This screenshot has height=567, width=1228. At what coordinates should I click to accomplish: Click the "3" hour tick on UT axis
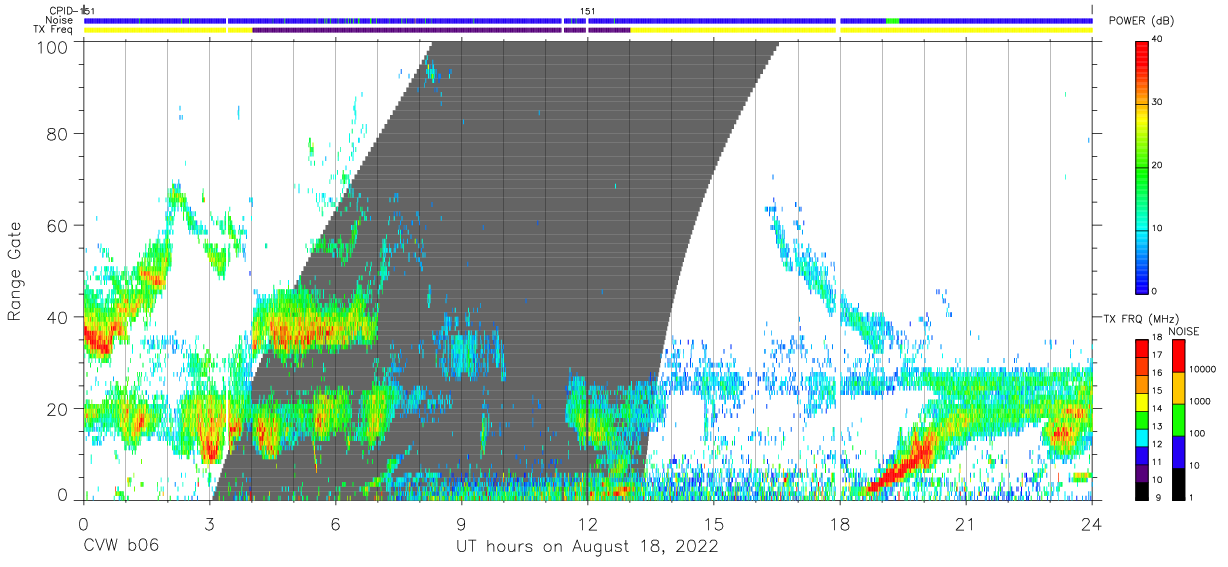[209, 524]
